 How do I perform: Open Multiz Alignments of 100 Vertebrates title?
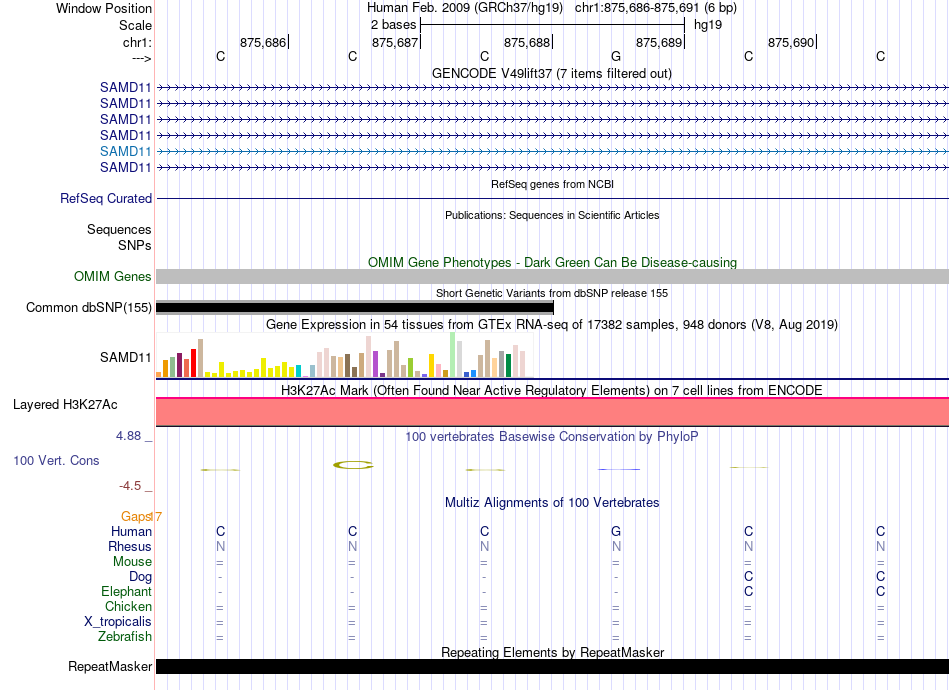coord(552,503)
